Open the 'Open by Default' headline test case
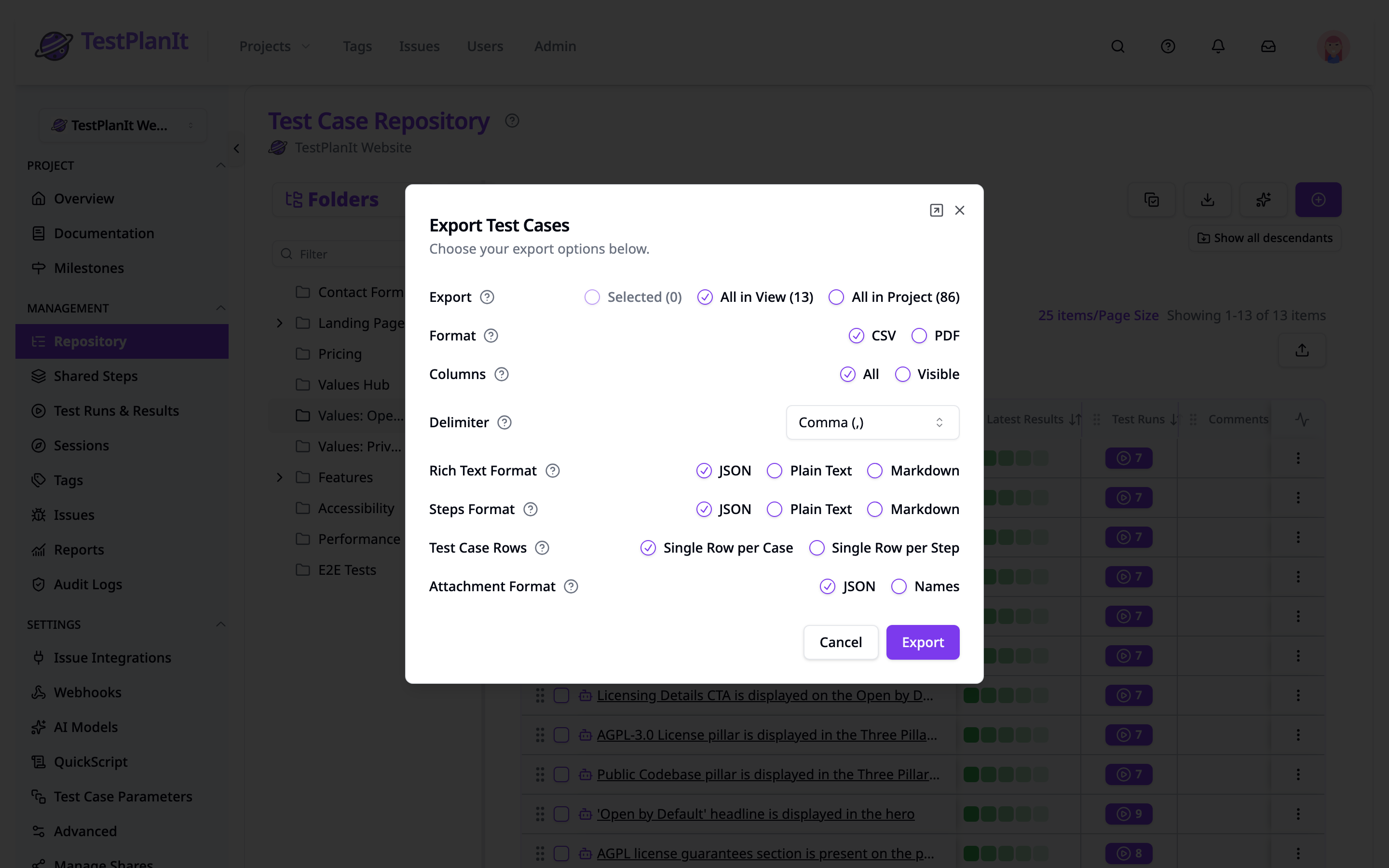The image size is (1389, 868). tap(755, 814)
